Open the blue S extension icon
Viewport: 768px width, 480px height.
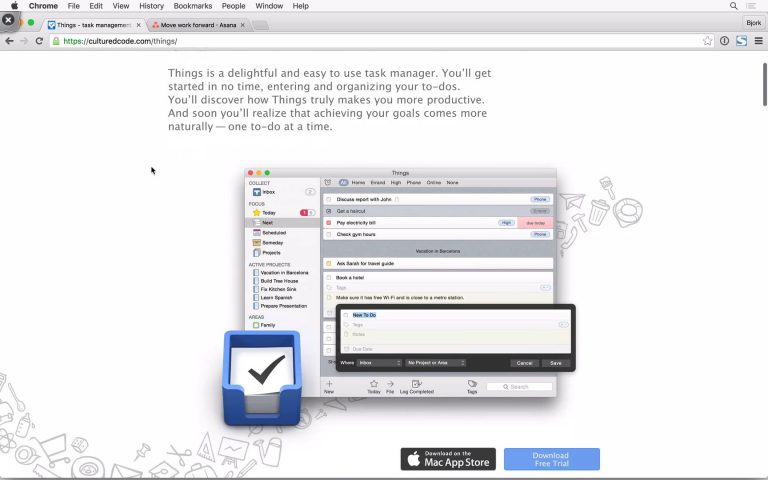(x=742, y=41)
